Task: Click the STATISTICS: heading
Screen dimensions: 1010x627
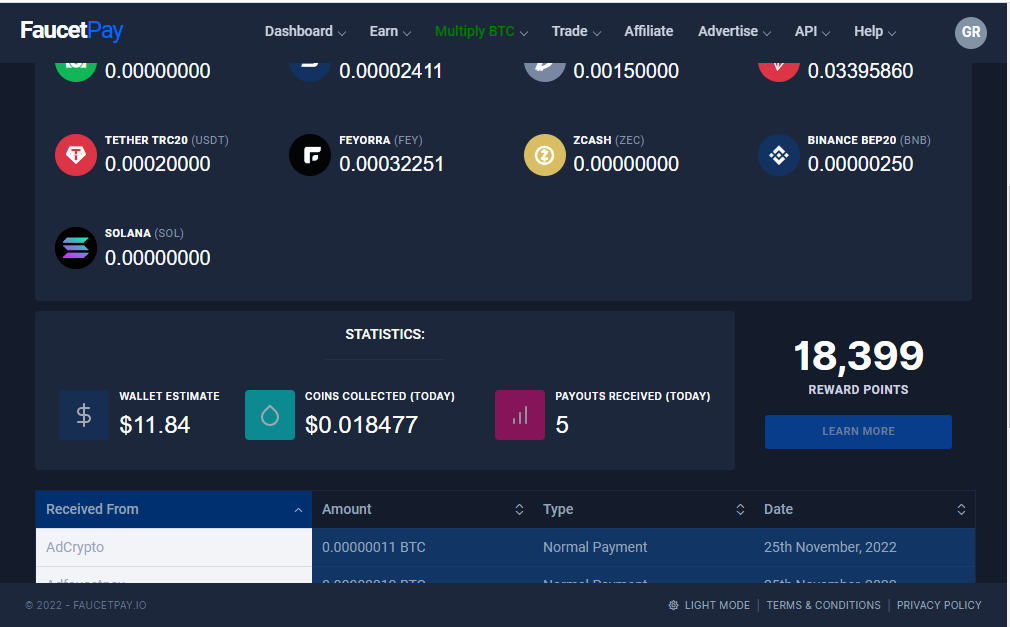Action: pyautogui.click(x=385, y=334)
